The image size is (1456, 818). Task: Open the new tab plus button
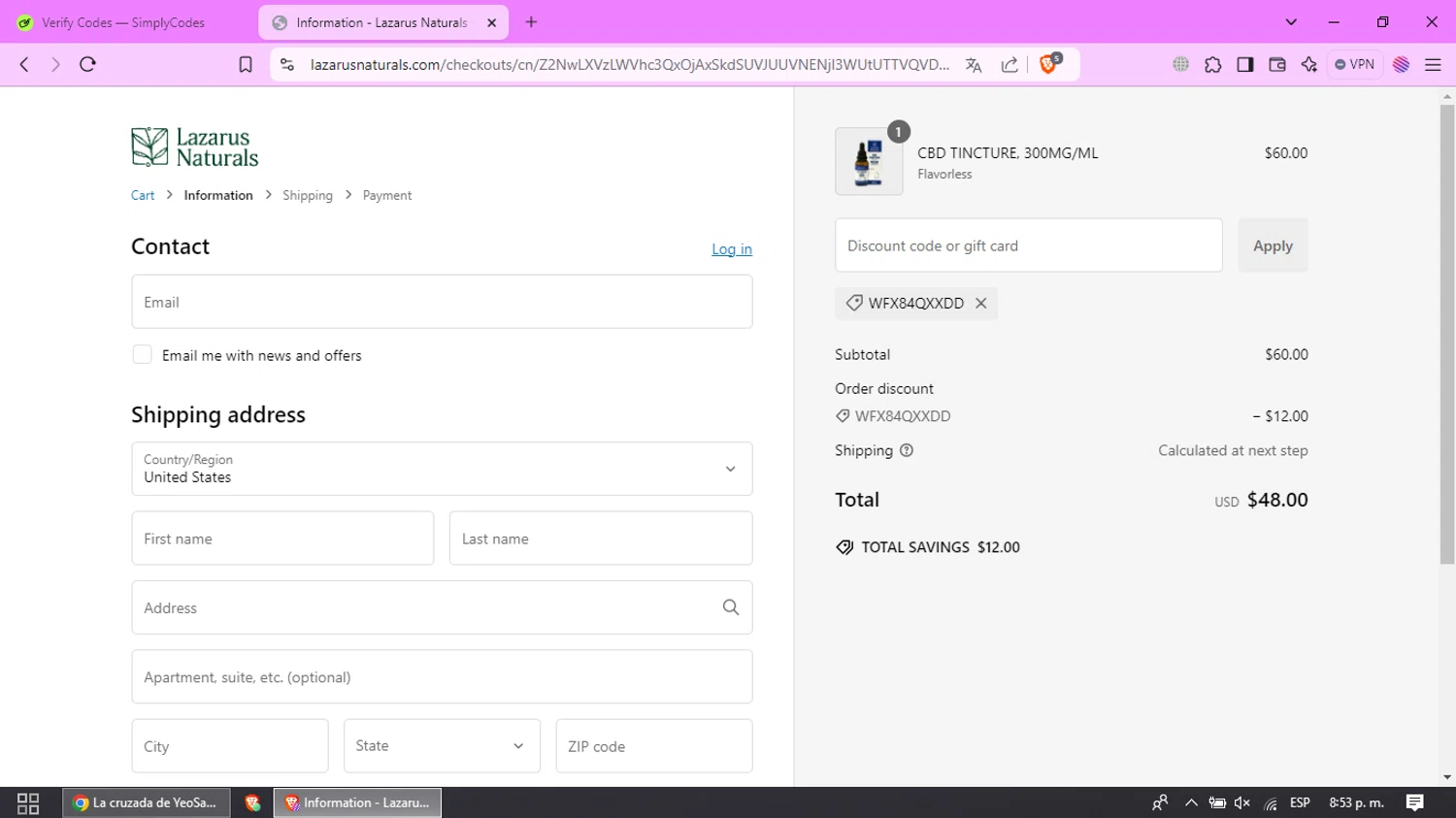point(531,22)
